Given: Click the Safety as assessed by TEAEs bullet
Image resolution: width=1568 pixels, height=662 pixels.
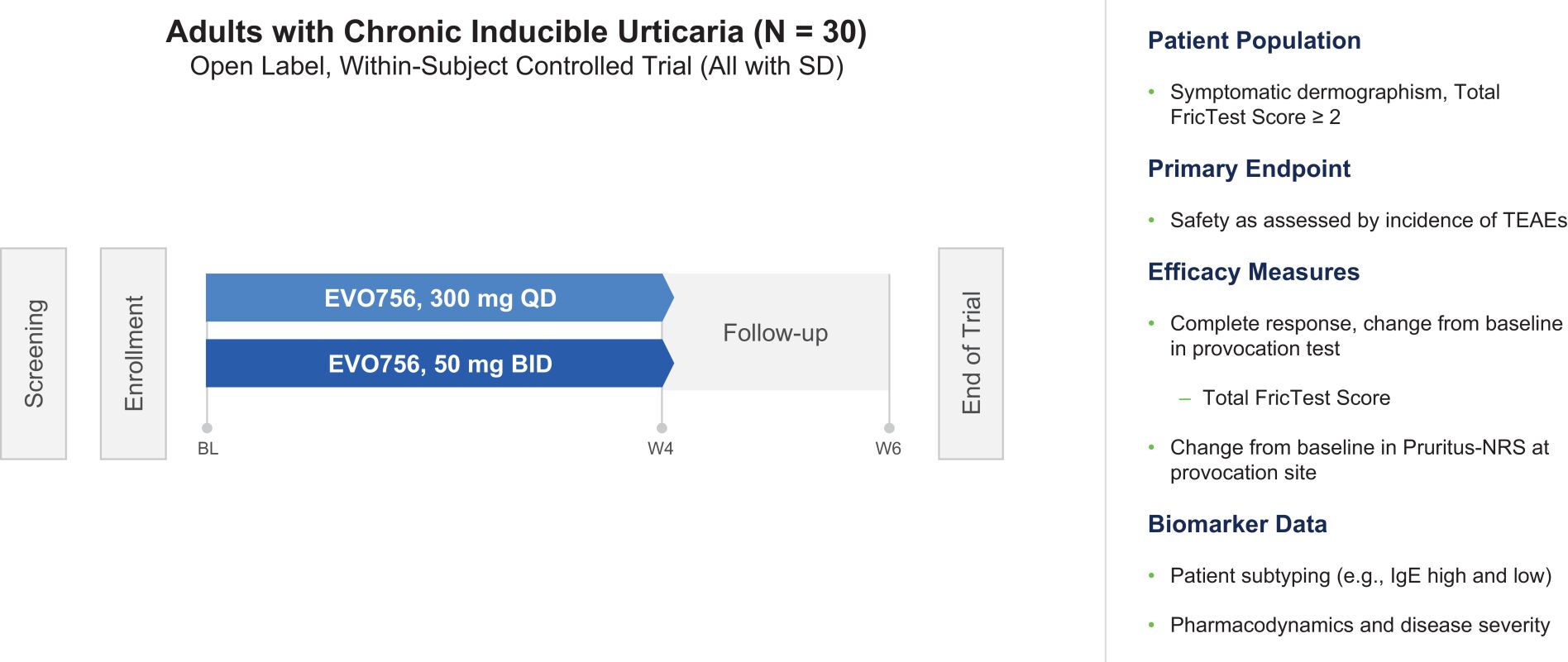Looking at the screenshot, I should coord(1368,221).
